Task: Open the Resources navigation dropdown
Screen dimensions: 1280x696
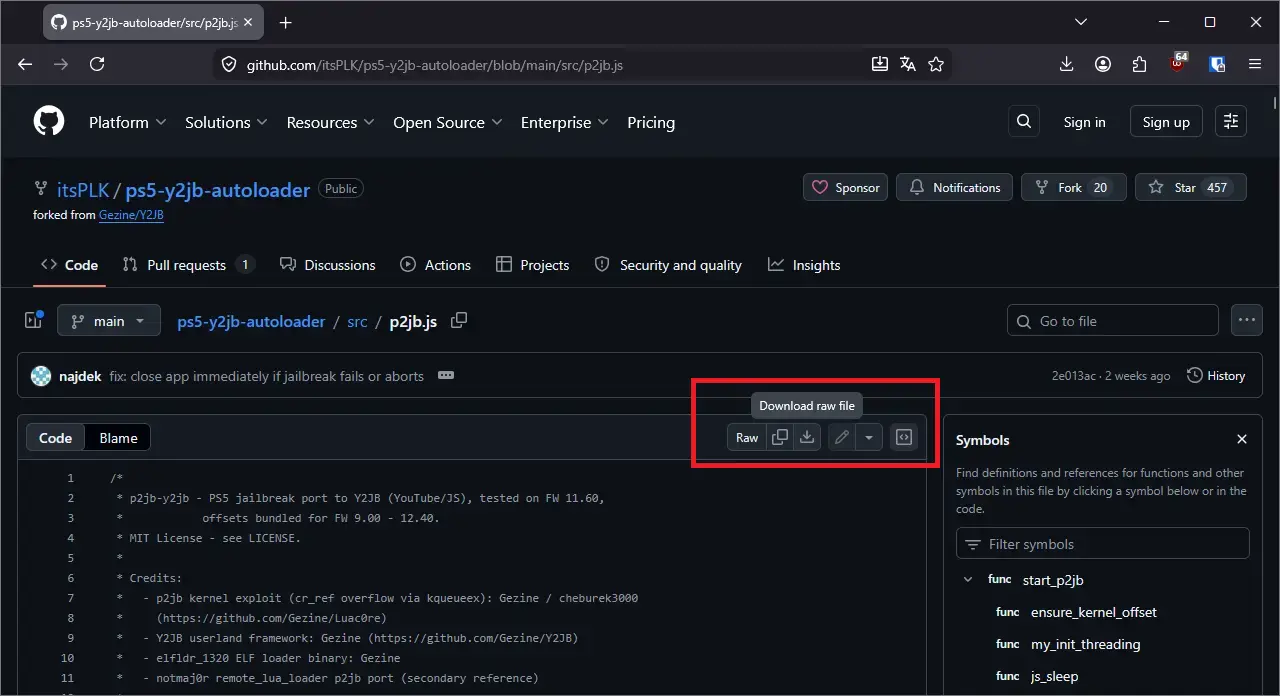Action: (x=330, y=122)
